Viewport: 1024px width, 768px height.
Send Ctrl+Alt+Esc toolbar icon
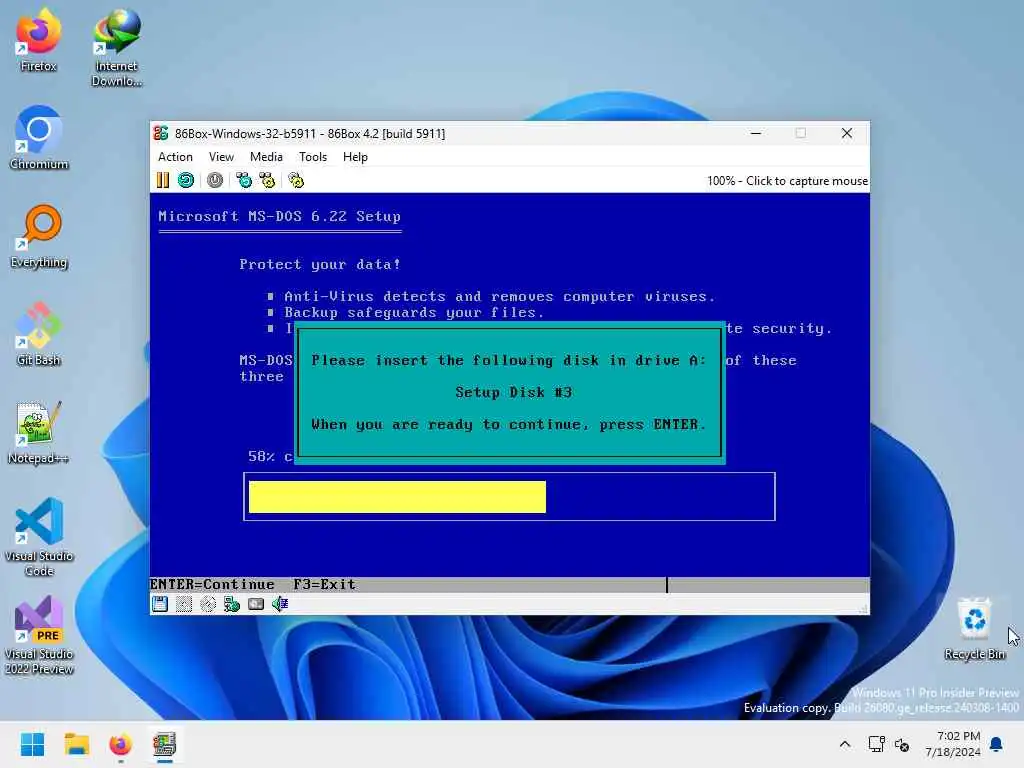click(x=267, y=180)
